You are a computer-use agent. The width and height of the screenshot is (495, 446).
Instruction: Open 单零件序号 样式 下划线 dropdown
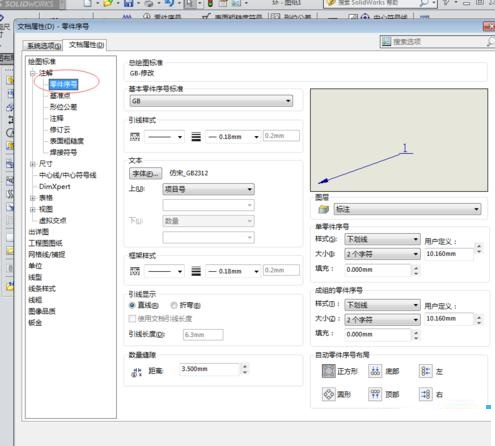coord(382,239)
